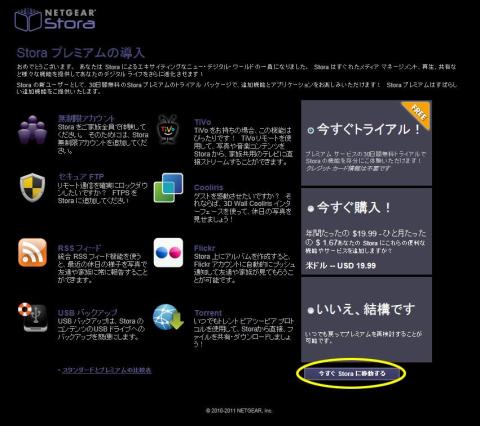Click the 無制限アカウント heading
The height and width of the screenshot is (426, 480).
click(x=86, y=118)
